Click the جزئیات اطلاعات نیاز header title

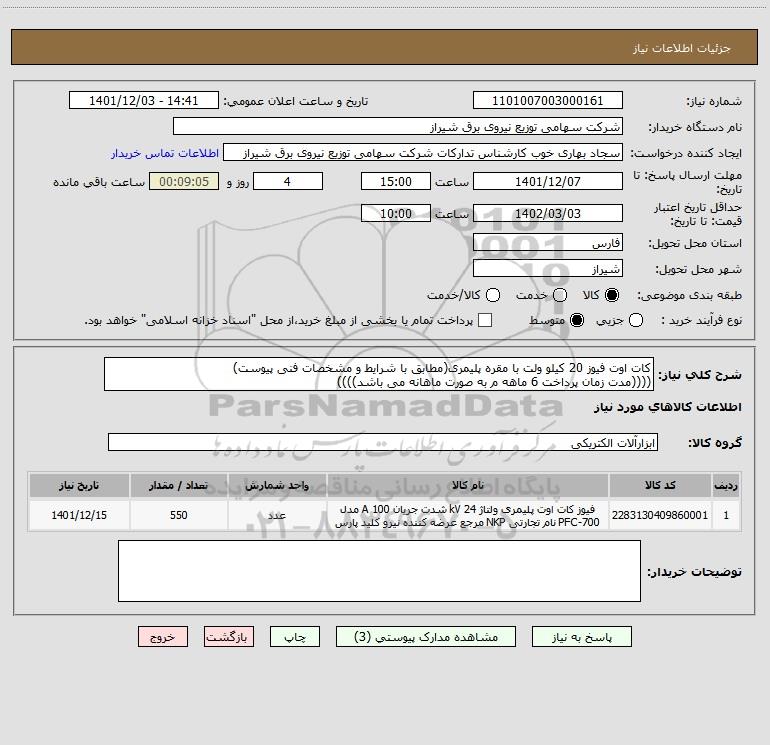[x=681, y=48]
